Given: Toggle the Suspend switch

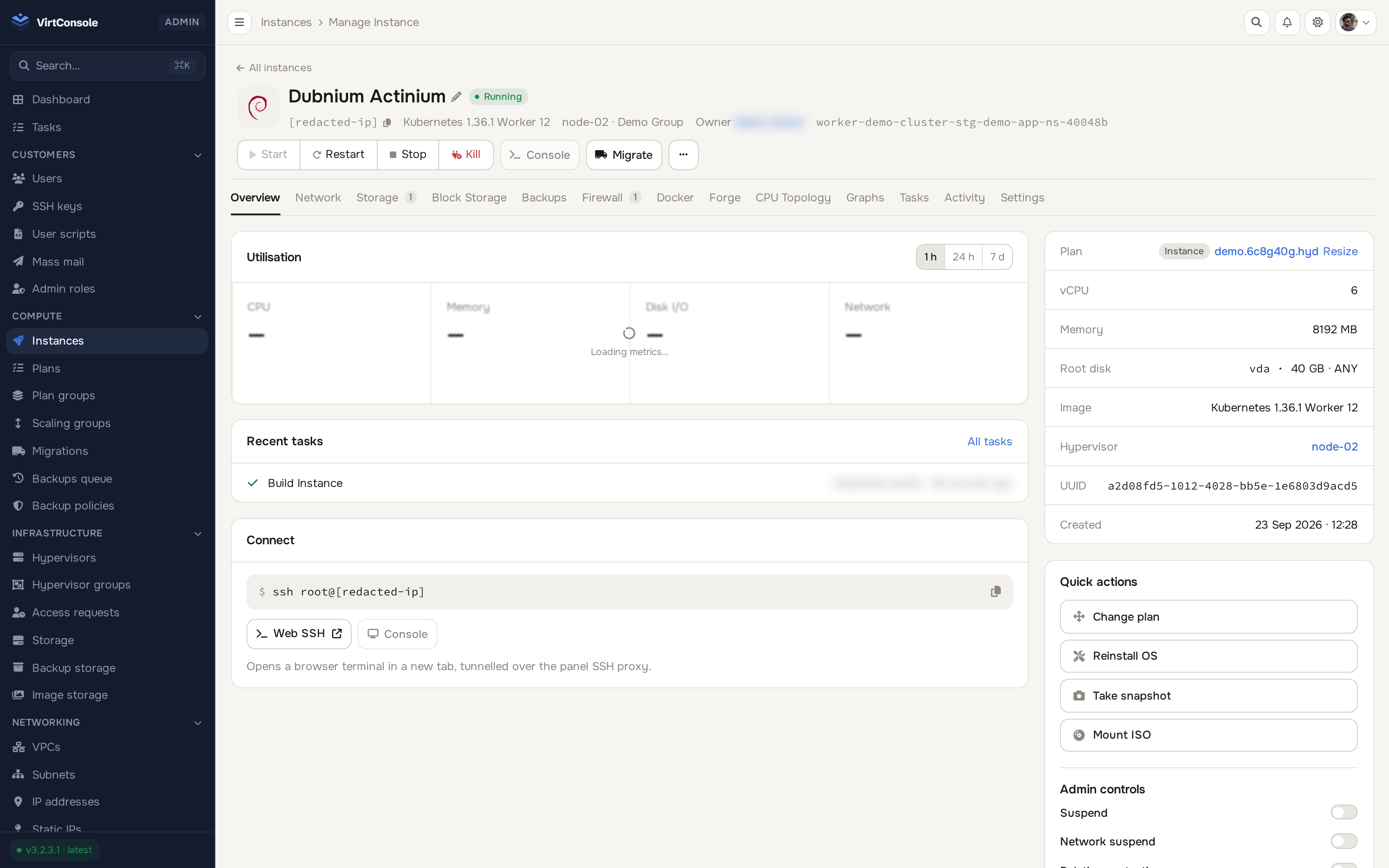Looking at the screenshot, I should [x=1344, y=812].
